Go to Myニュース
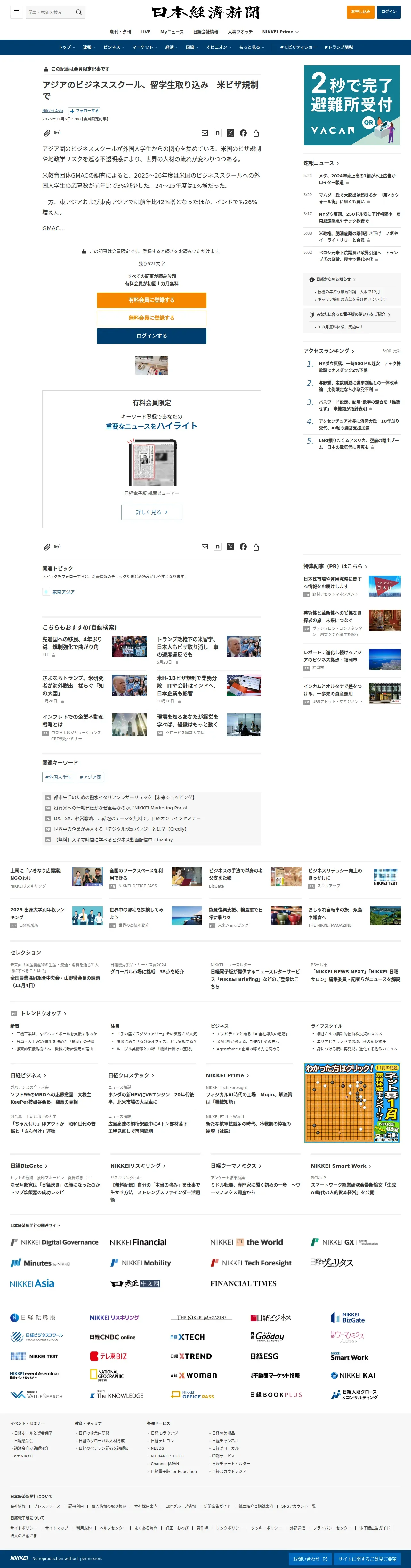This screenshot has height=1568, width=411. [172, 32]
